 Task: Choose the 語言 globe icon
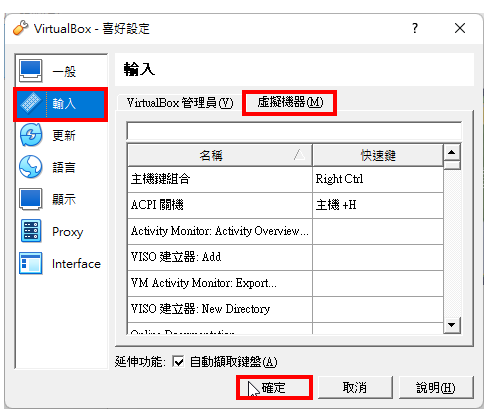click(30, 167)
